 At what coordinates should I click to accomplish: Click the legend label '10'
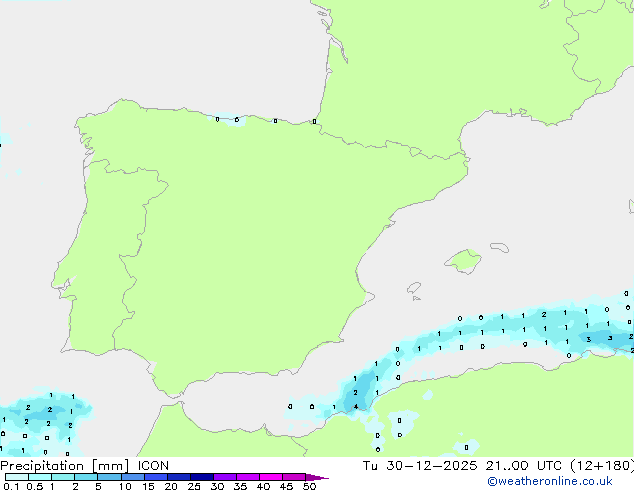(x=125, y=486)
